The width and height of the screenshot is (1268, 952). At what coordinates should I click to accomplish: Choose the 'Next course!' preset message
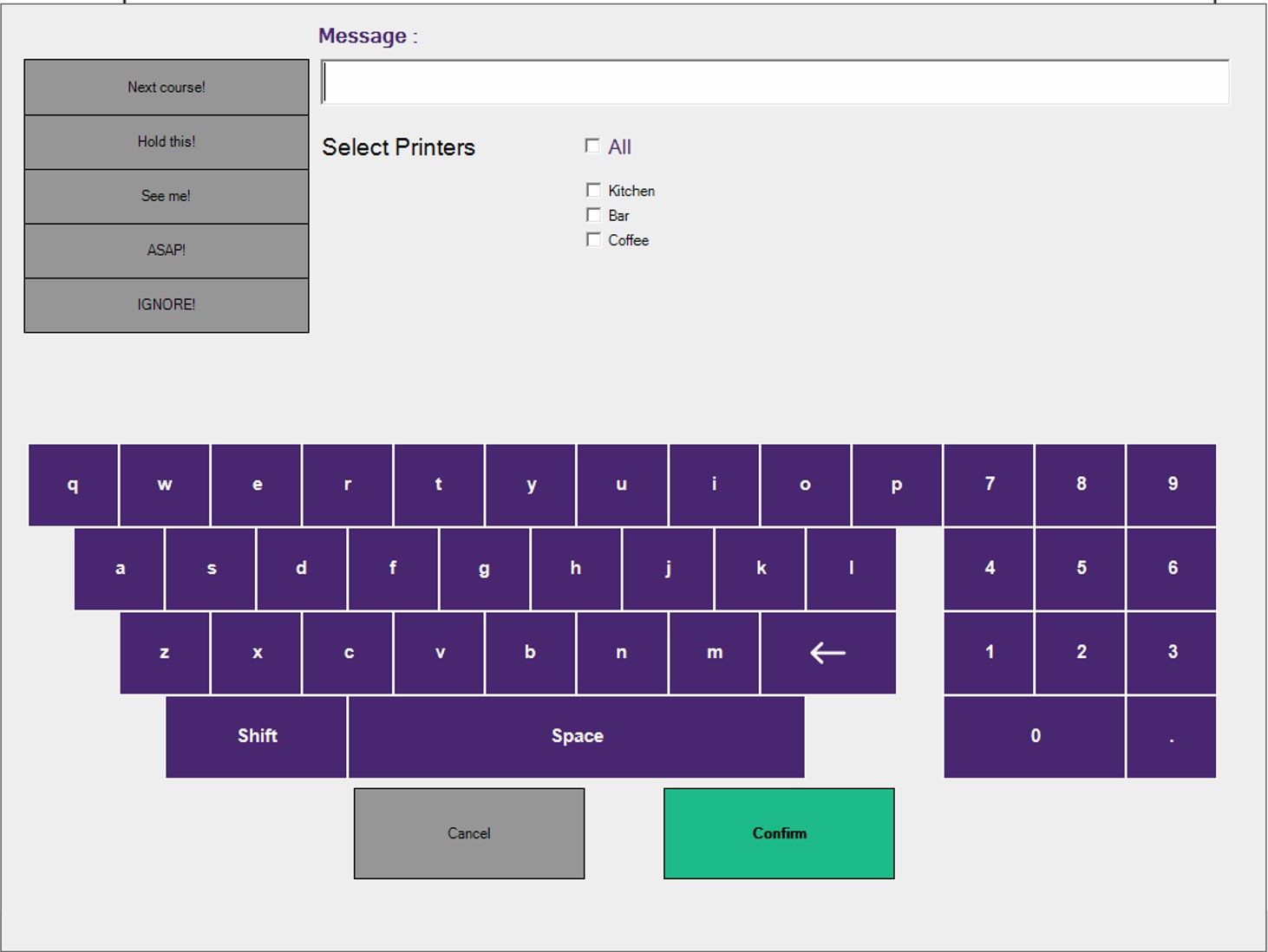click(167, 88)
